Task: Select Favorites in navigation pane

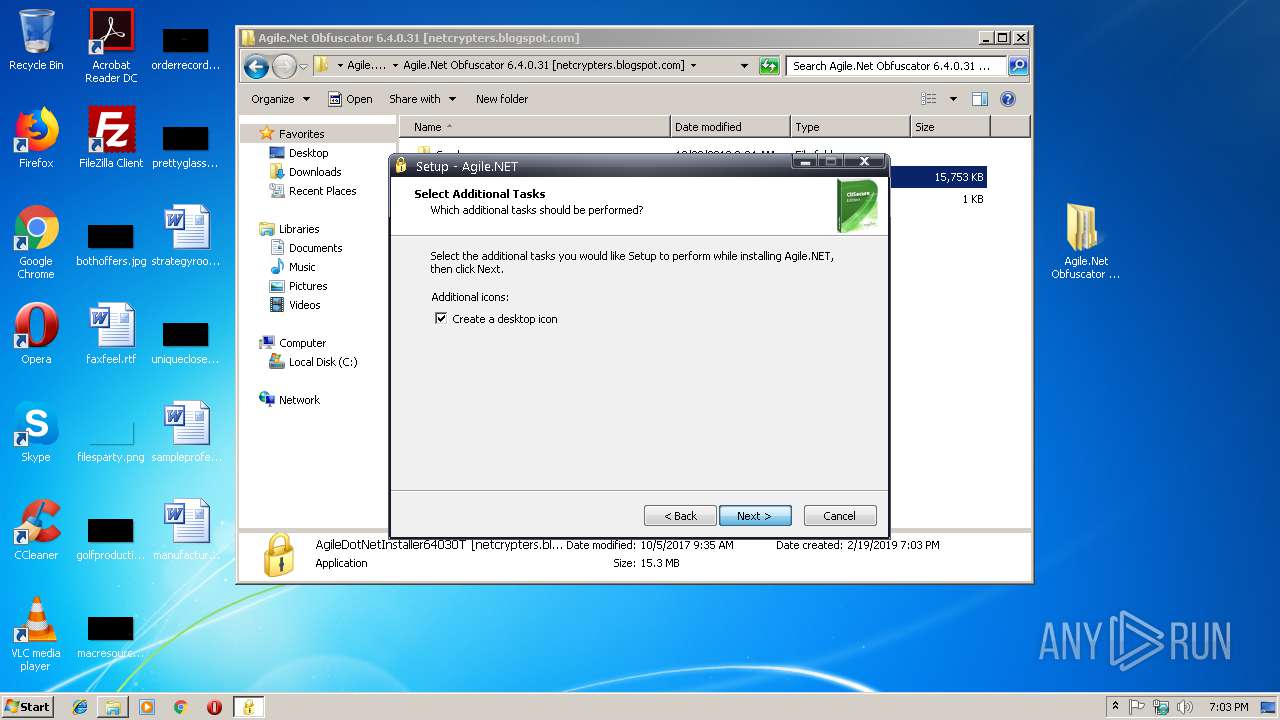Action: click(301, 134)
